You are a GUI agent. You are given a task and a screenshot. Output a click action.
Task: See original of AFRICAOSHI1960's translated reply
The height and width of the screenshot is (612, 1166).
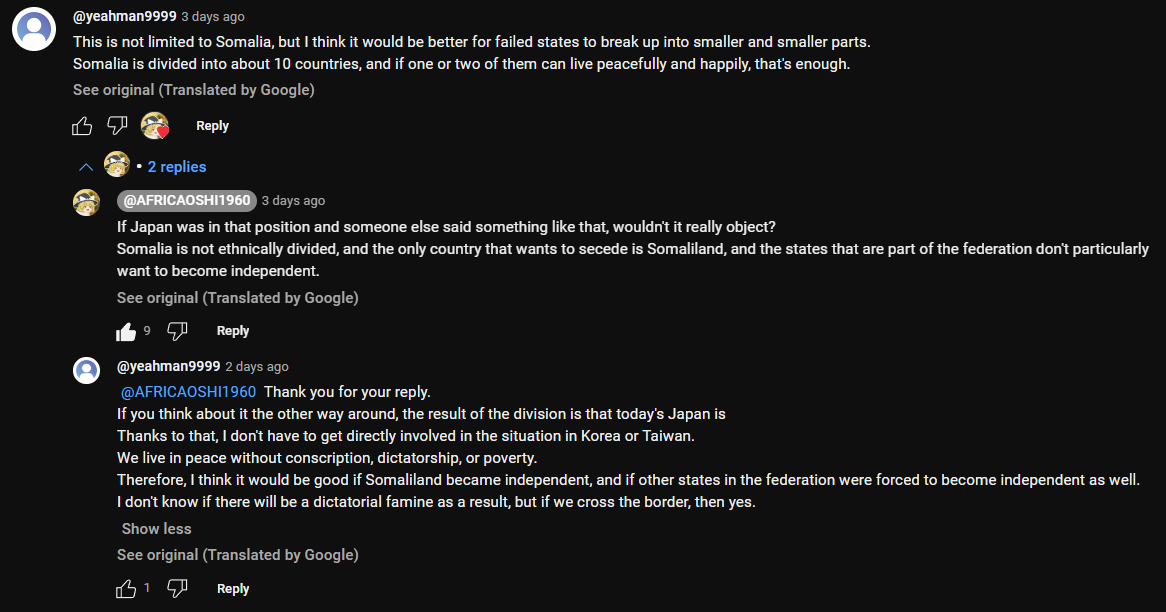click(x=237, y=298)
